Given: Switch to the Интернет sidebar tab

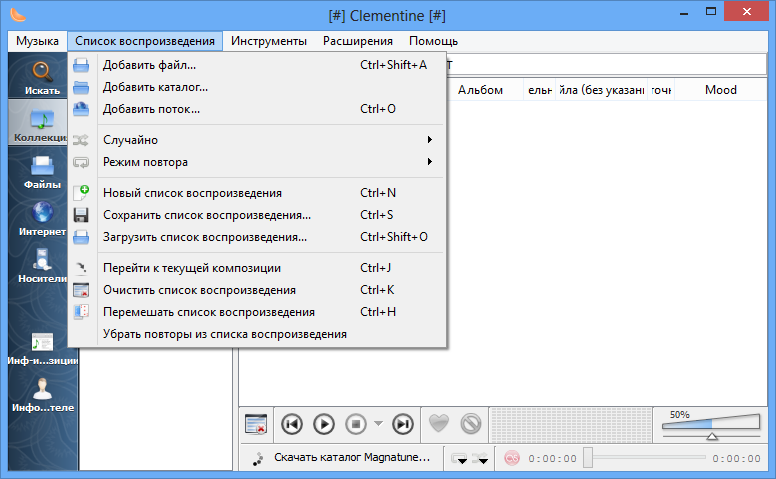Looking at the screenshot, I should [42, 218].
